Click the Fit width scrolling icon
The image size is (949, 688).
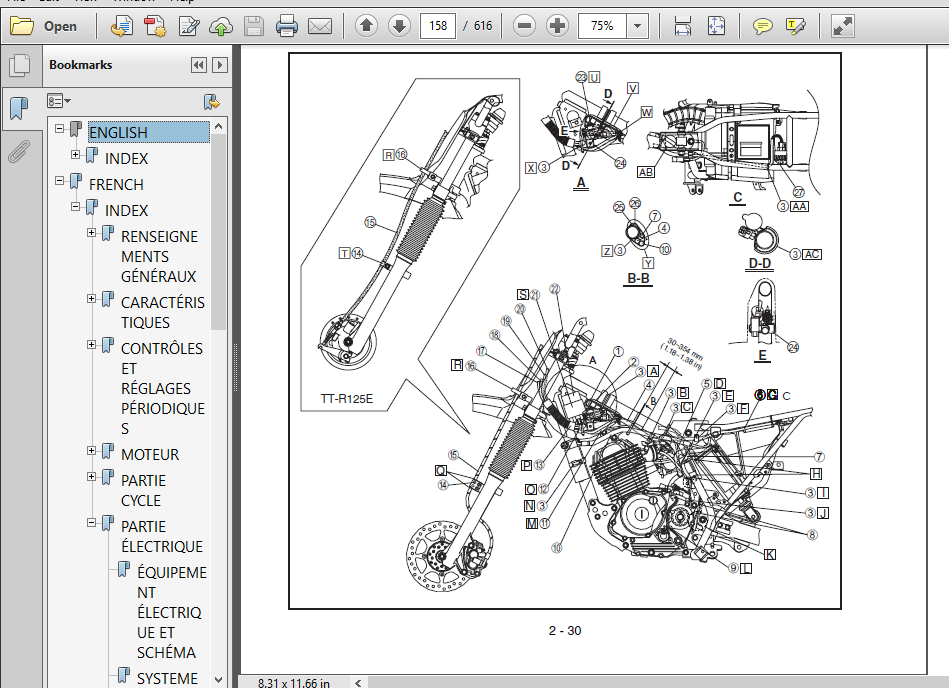683,26
